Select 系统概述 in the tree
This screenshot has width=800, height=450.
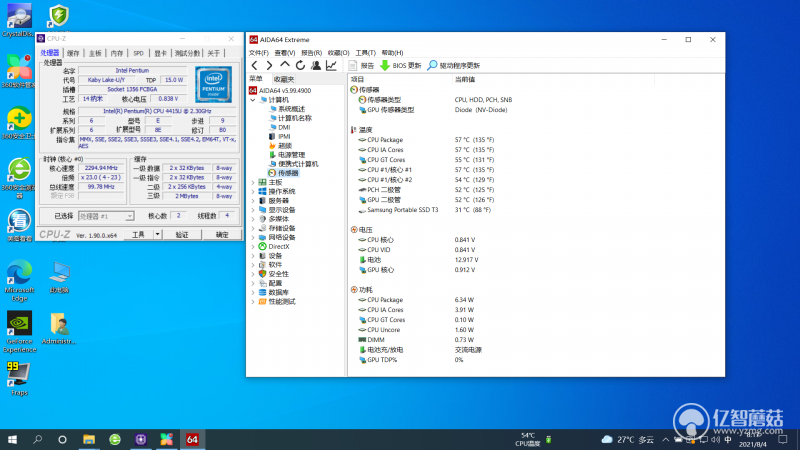tap(291, 109)
